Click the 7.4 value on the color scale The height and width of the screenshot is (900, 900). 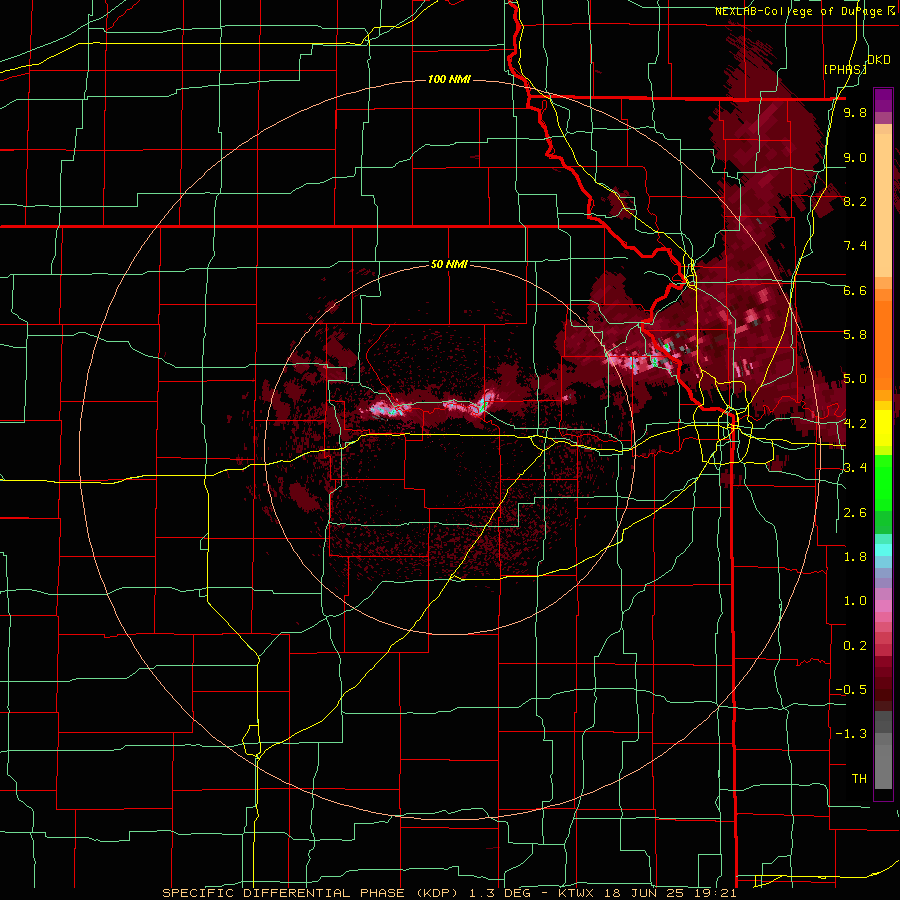tap(855, 246)
